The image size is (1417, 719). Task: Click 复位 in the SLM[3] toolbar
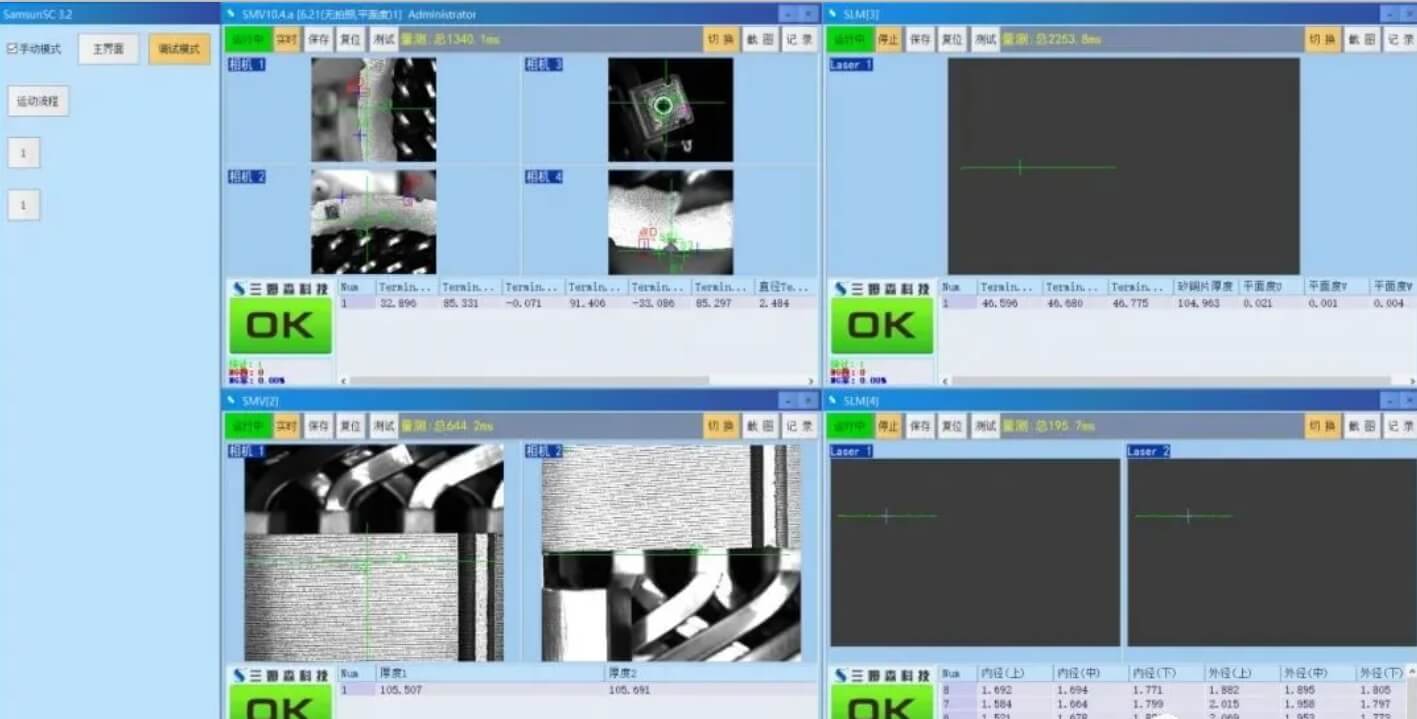pos(953,39)
